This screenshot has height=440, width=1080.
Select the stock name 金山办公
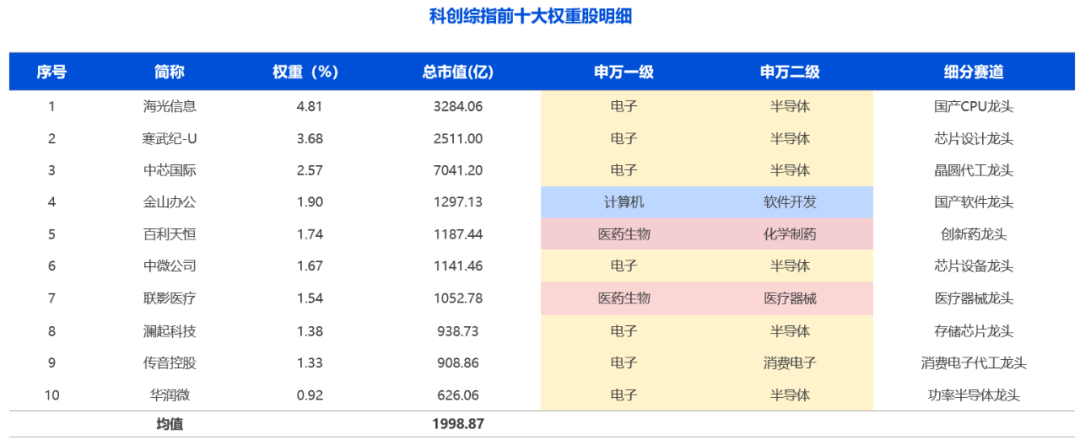click(169, 202)
